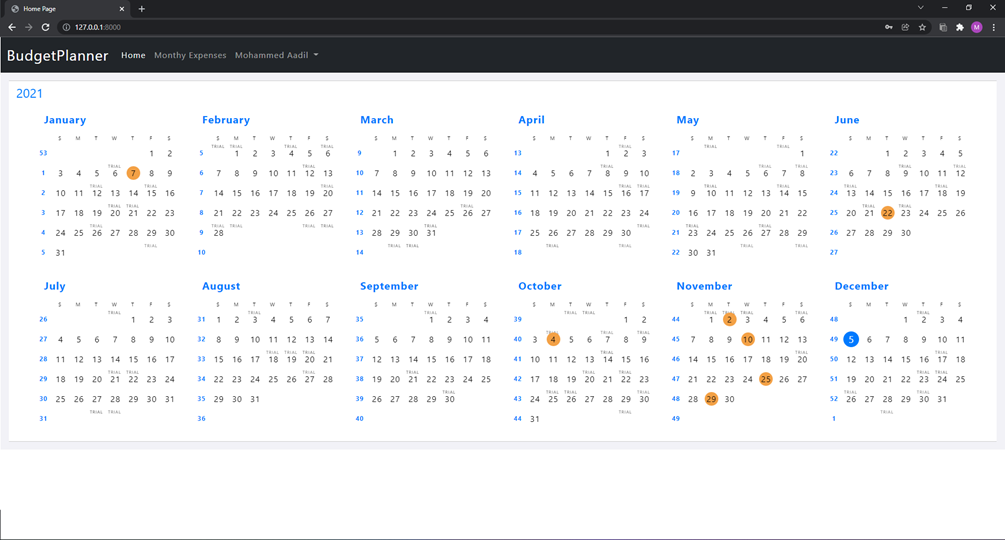1005x540 pixels.
Task: Open Chrome profile avatar M
Action: (976, 27)
